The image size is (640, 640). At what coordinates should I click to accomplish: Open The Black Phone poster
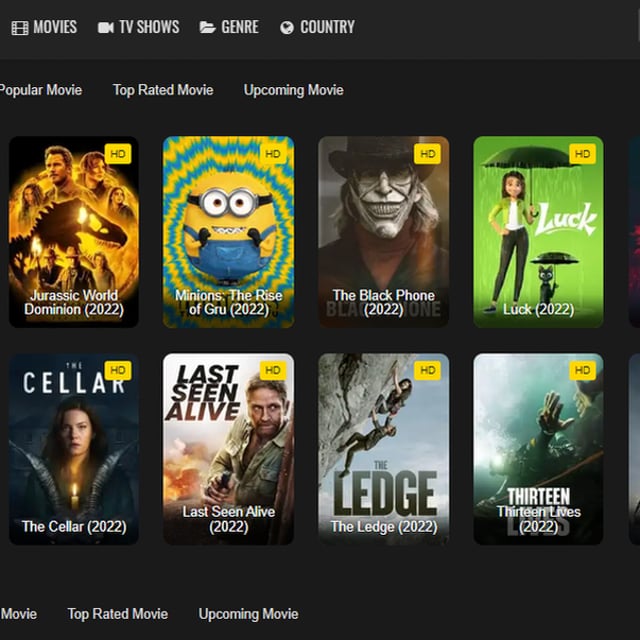(x=384, y=232)
